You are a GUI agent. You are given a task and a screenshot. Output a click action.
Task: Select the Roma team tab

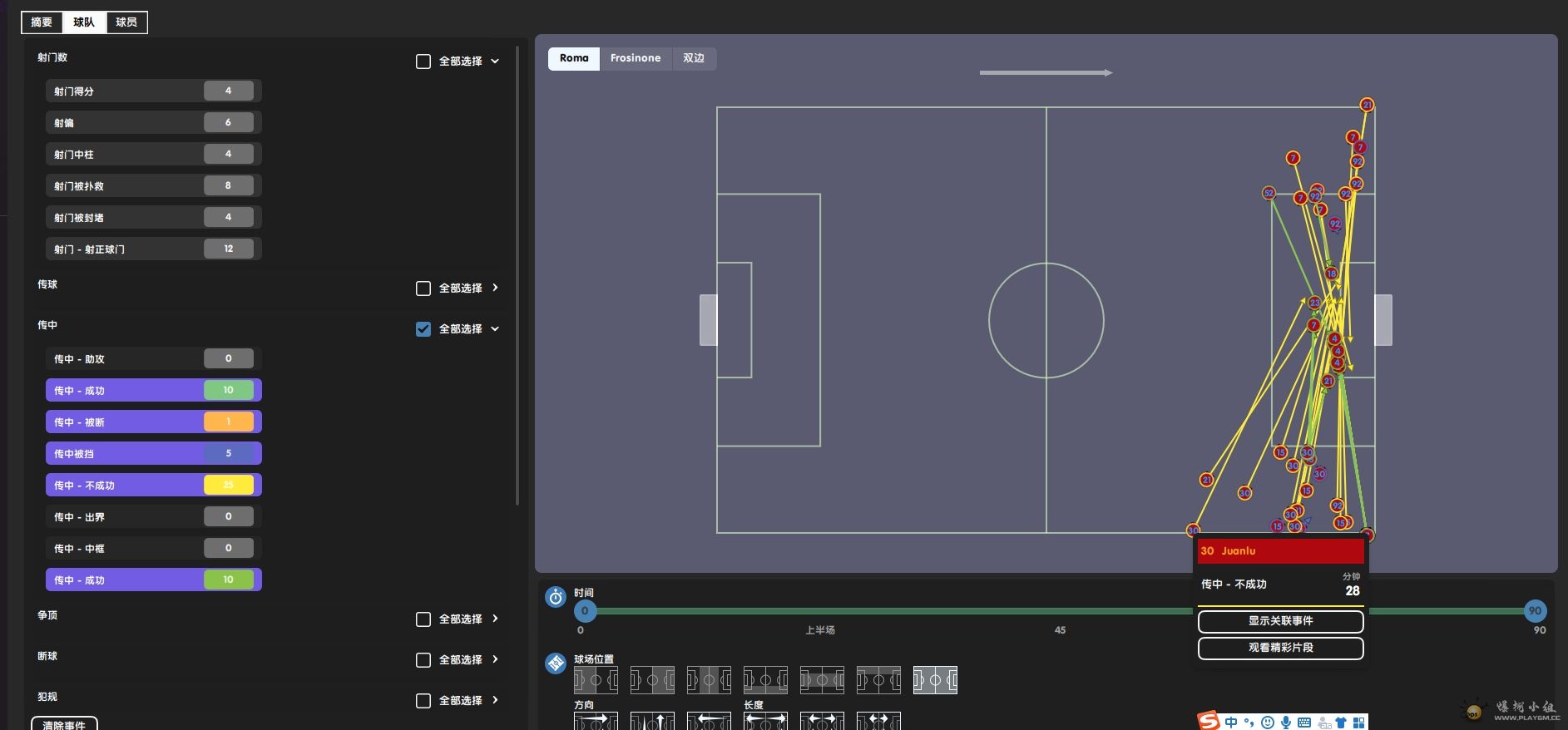[574, 58]
